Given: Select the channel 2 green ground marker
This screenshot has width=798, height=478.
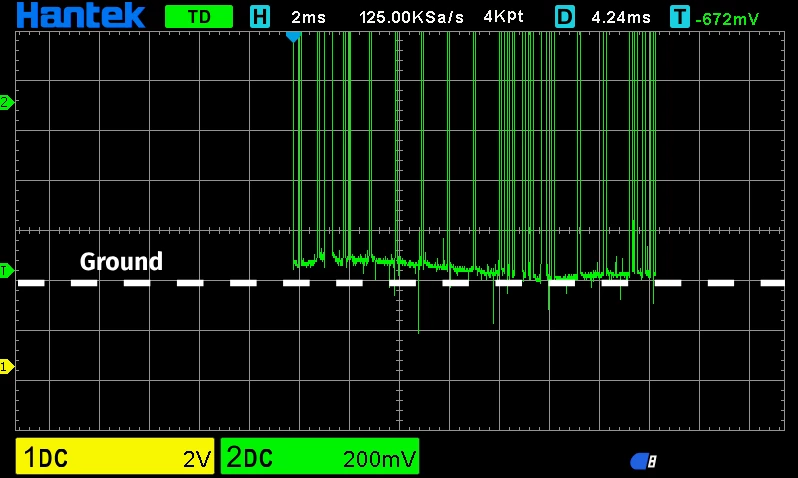Looking at the screenshot, I should (x=7, y=102).
